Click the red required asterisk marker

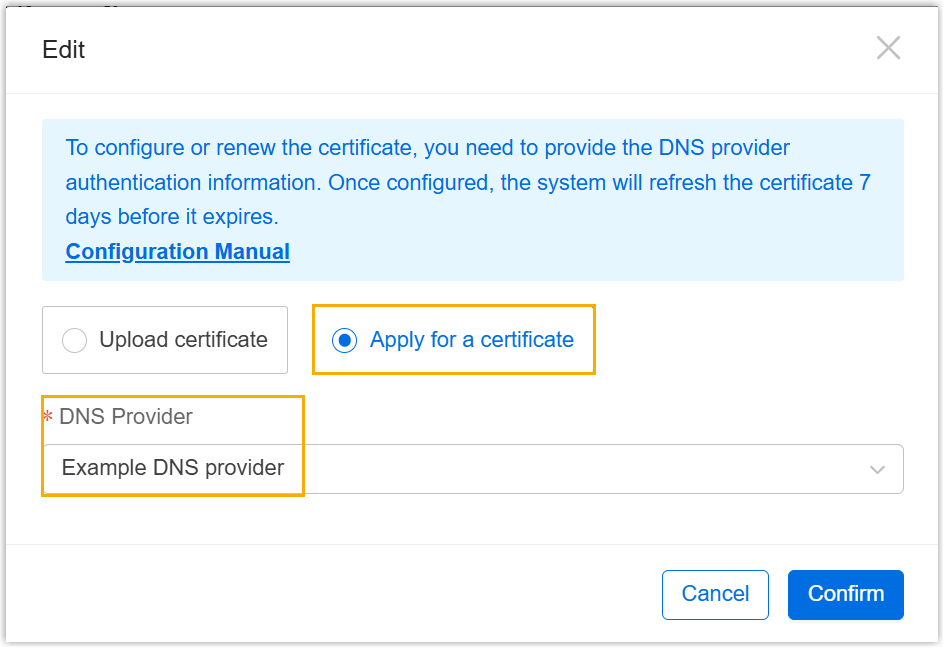tap(48, 418)
